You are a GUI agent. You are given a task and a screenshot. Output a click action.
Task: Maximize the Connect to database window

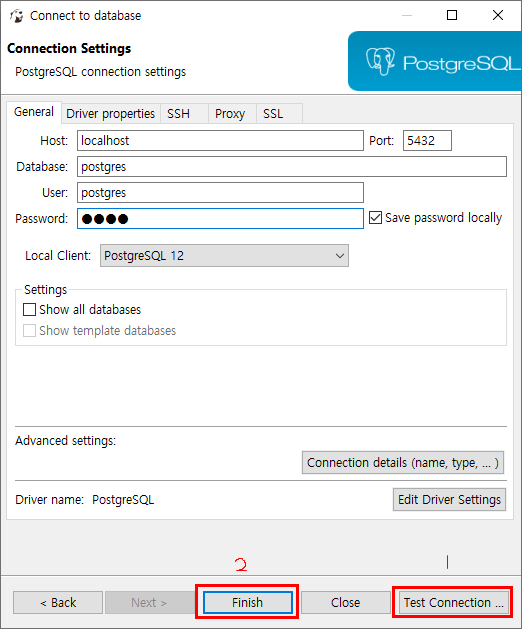point(452,15)
